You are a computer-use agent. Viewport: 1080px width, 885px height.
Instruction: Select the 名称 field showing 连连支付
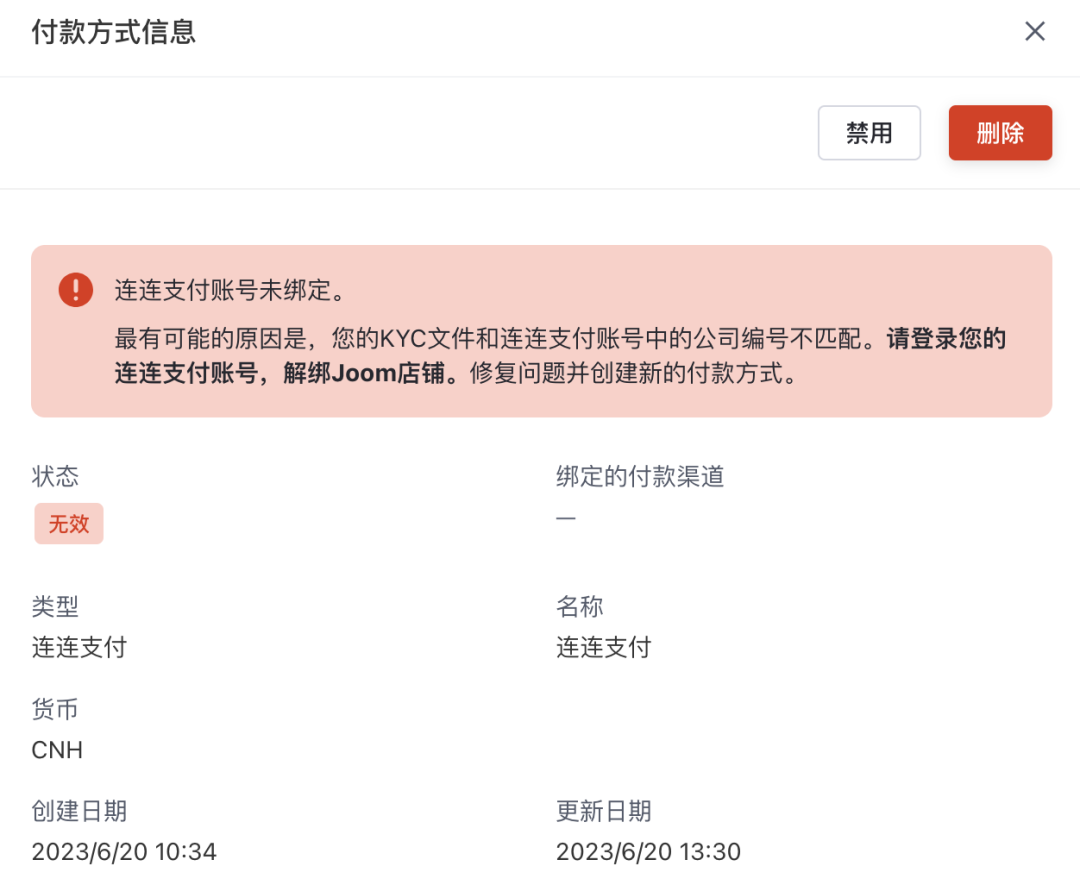tap(603, 647)
